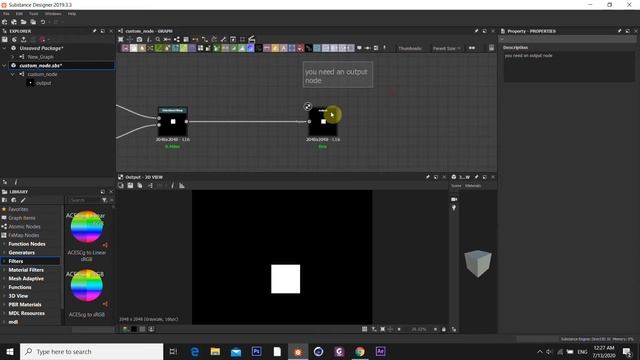Click the blue circular node icon in node toolbar

coord(250,48)
